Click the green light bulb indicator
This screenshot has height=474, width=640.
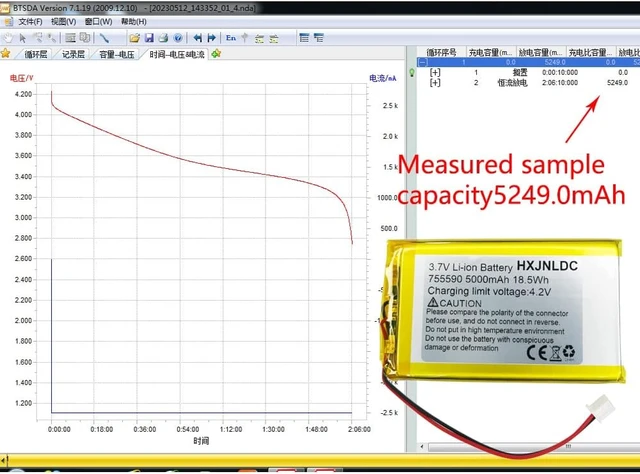(x=412, y=73)
